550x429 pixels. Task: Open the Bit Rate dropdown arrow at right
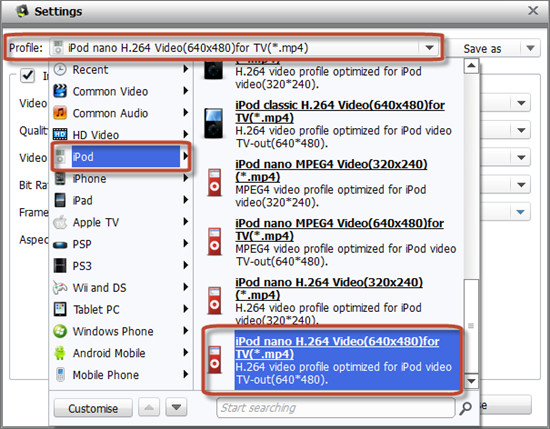pyautogui.click(x=521, y=185)
